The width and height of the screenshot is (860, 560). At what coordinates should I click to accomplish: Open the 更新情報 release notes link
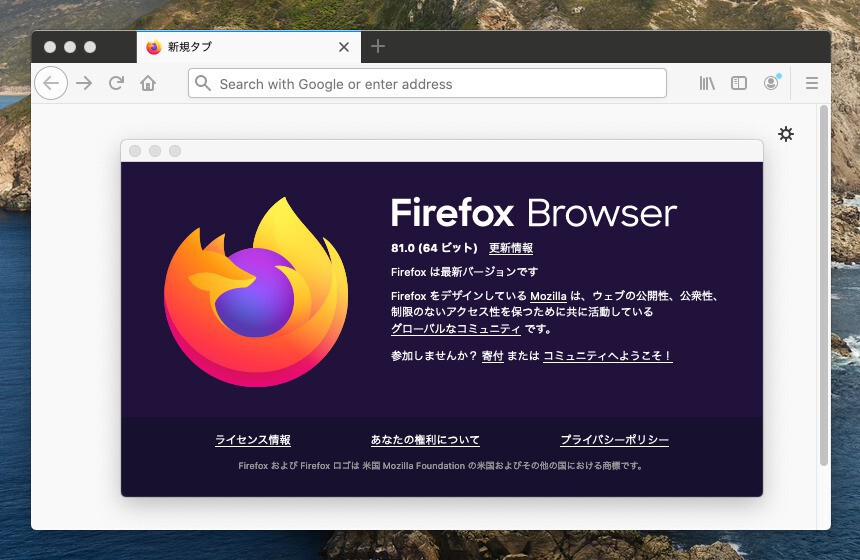tap(511, 248)
